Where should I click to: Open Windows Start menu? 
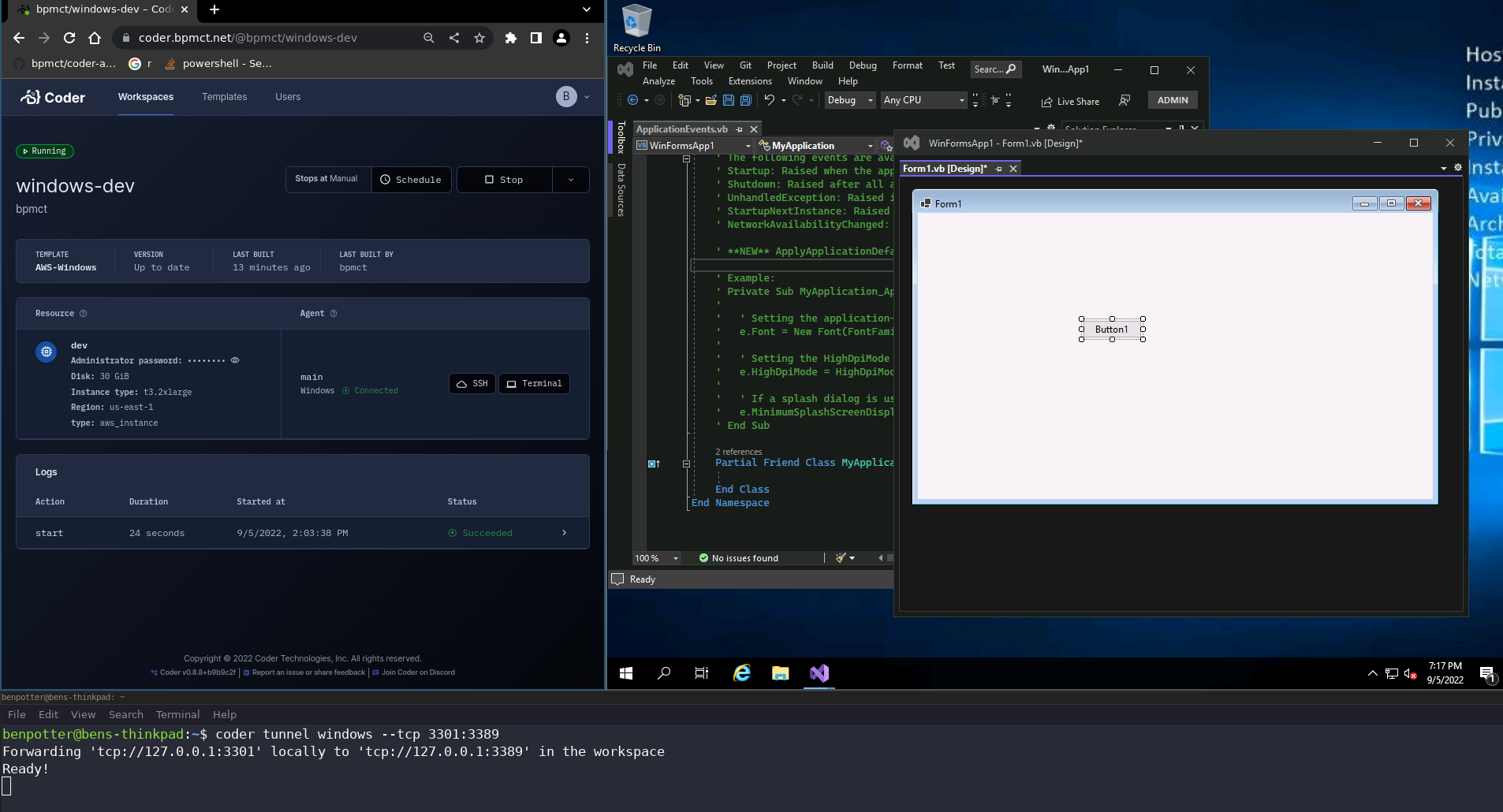(x=626, y=673)
